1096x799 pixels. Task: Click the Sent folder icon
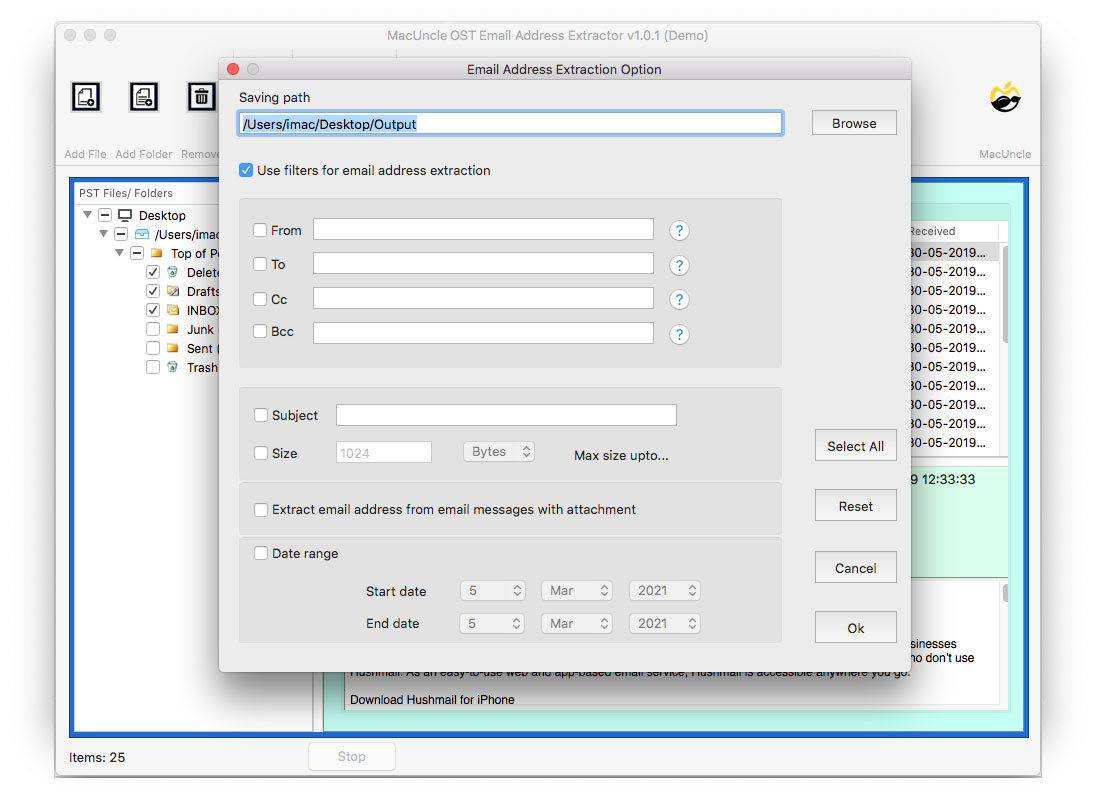click(x=173, y=347)
